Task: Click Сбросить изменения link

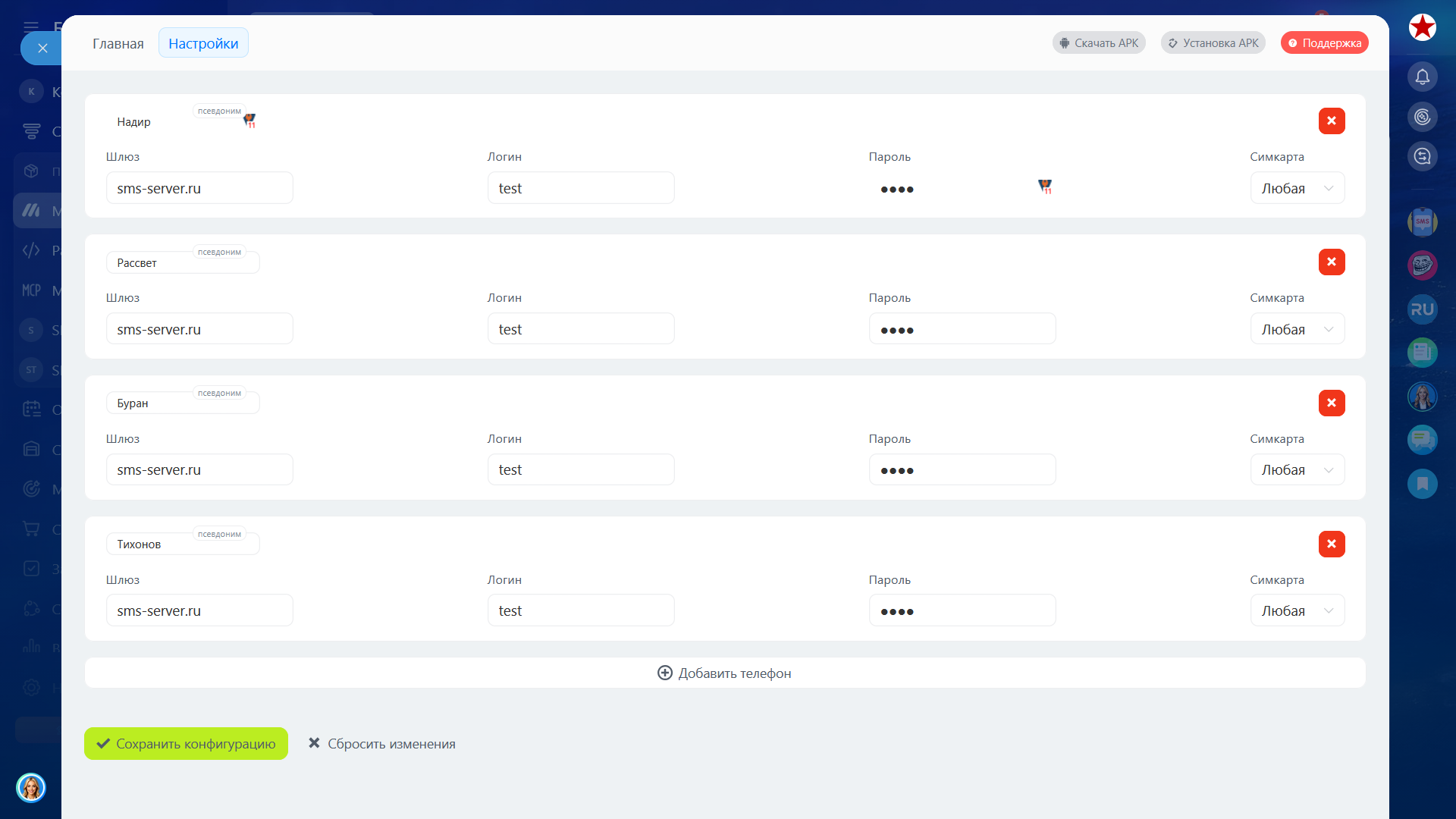Action: (x=381, y=744)
